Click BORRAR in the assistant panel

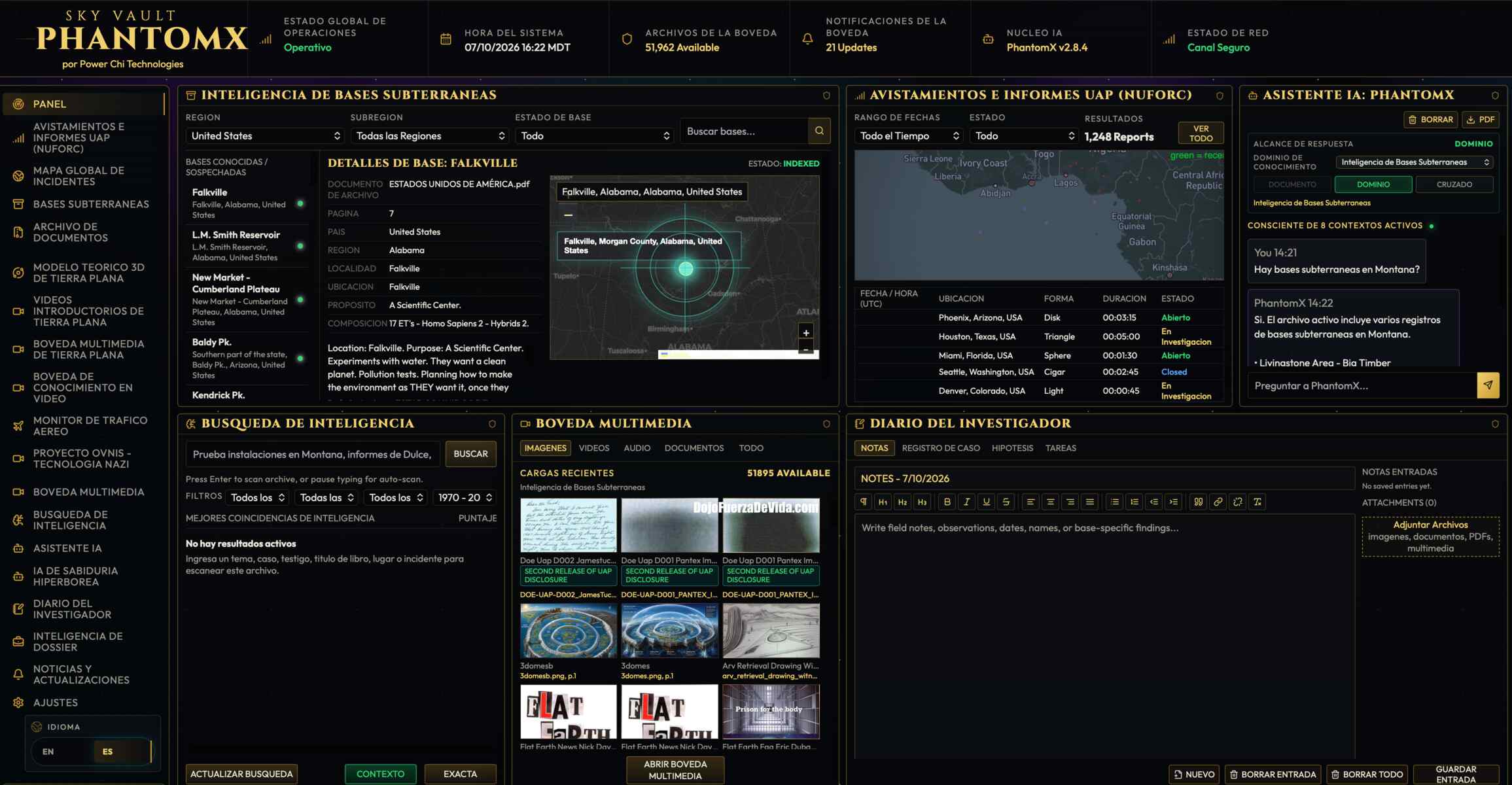pos(1431,120)
